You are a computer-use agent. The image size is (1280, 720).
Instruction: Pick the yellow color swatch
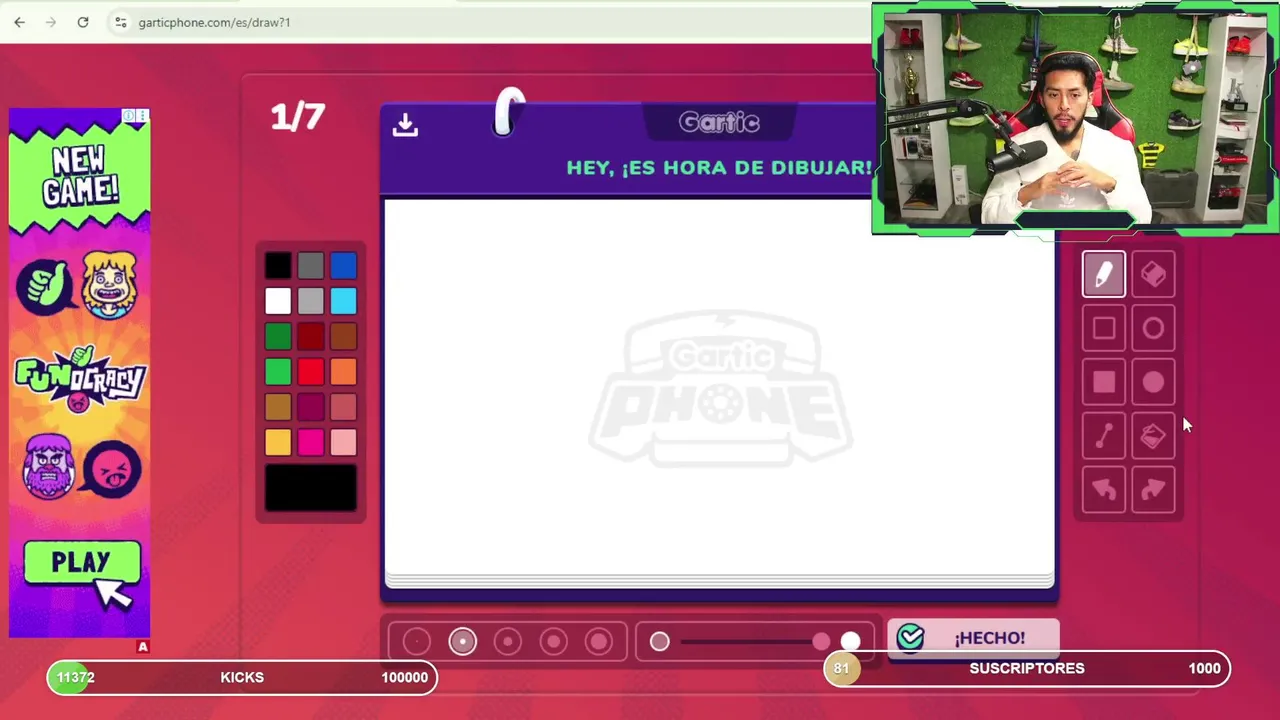pyautogui.click(x=278, y=442)
